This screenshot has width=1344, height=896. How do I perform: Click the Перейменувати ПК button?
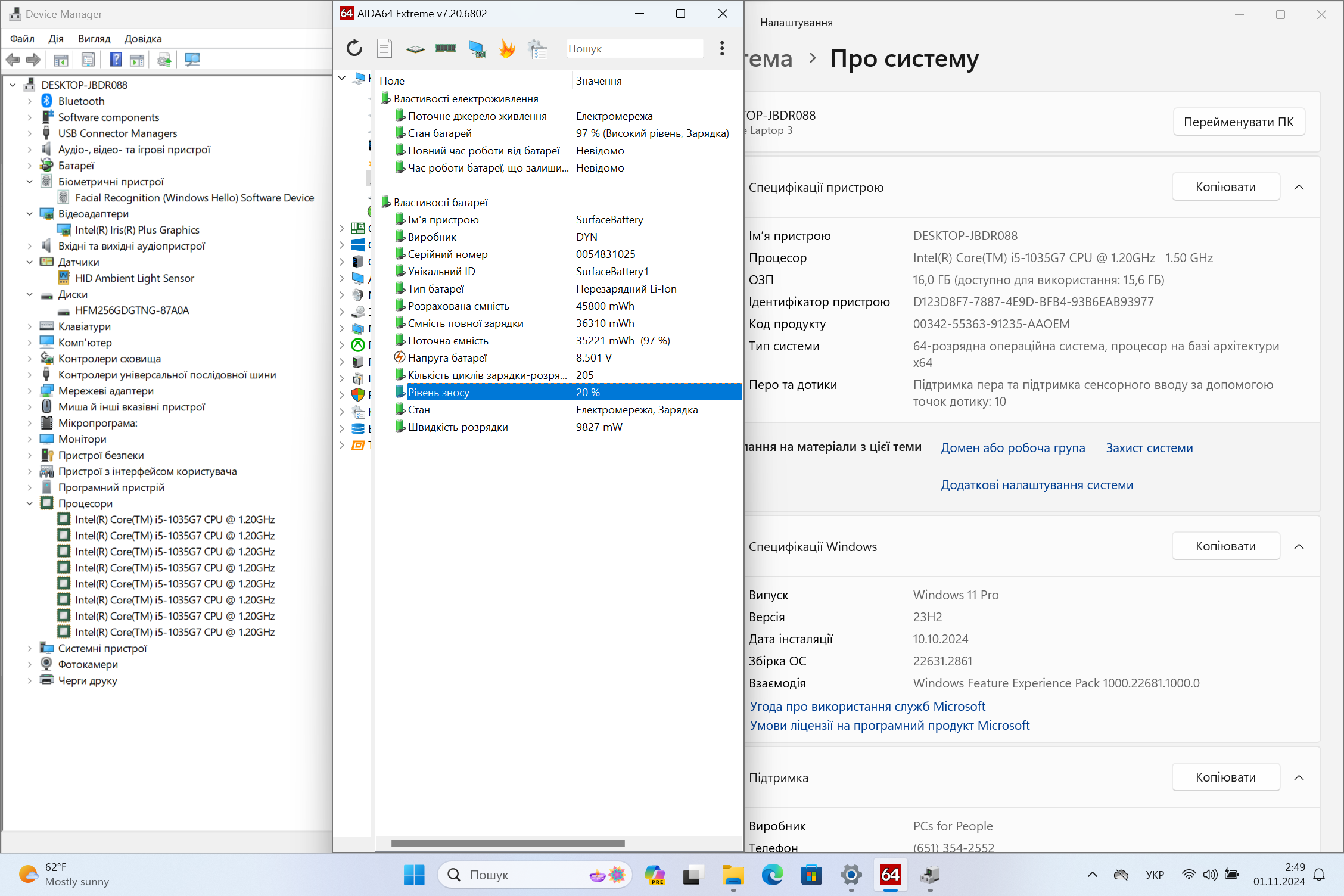click(x=1239, y=122)
